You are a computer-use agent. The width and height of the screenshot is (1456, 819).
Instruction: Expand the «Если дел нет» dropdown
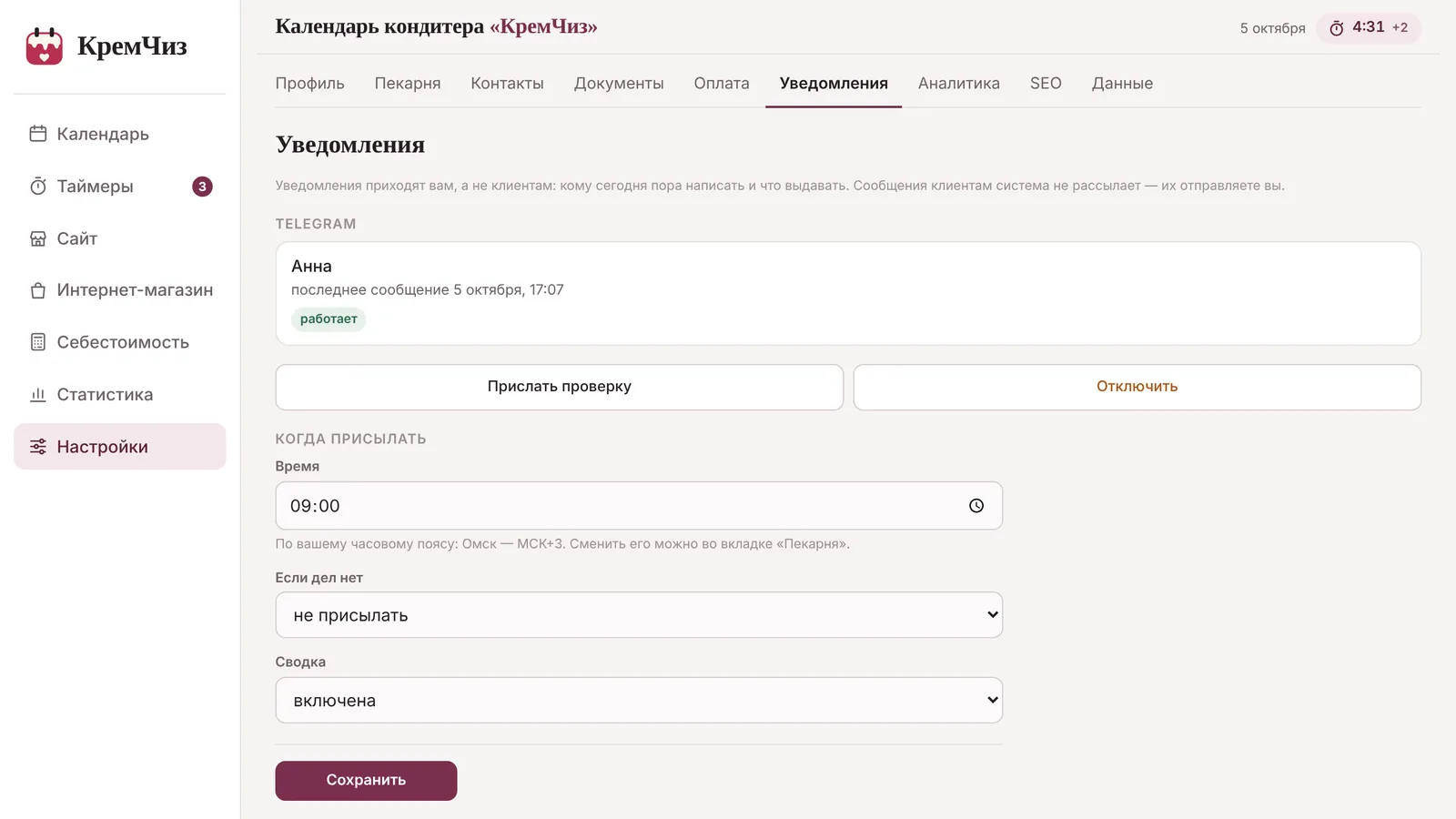click(x=639, y=615)
